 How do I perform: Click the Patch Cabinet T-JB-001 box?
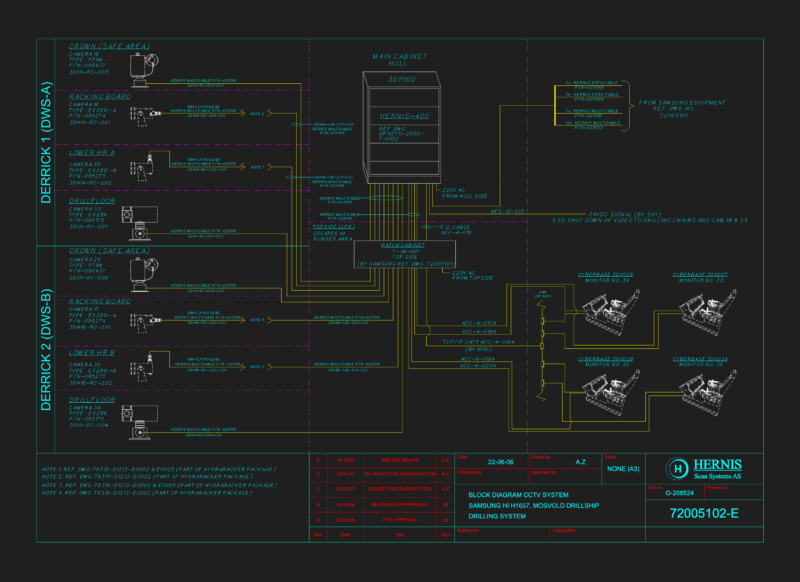pos(405,254)
